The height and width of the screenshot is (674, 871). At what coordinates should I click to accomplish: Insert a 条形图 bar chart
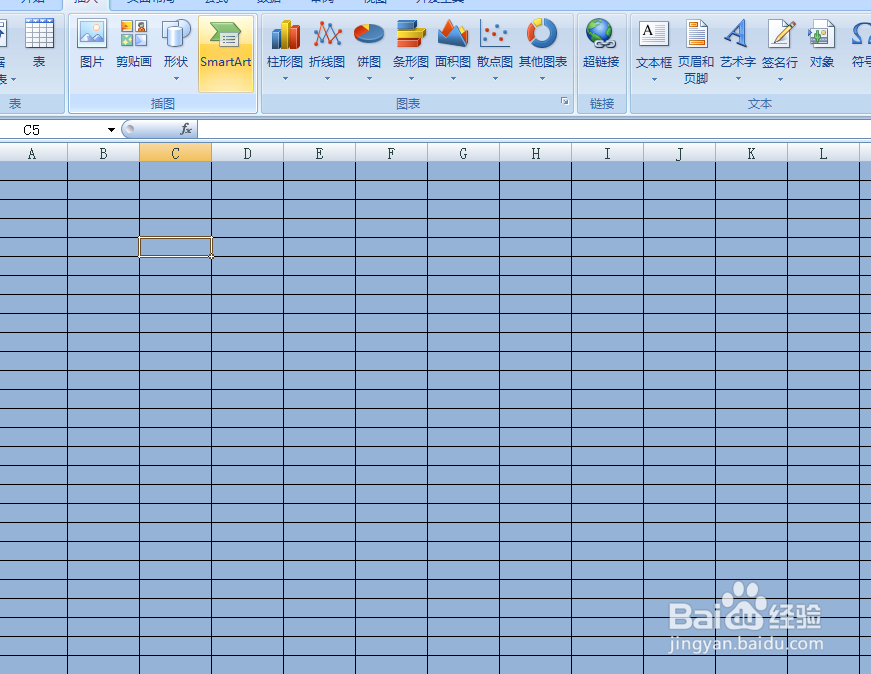[411, 50]
